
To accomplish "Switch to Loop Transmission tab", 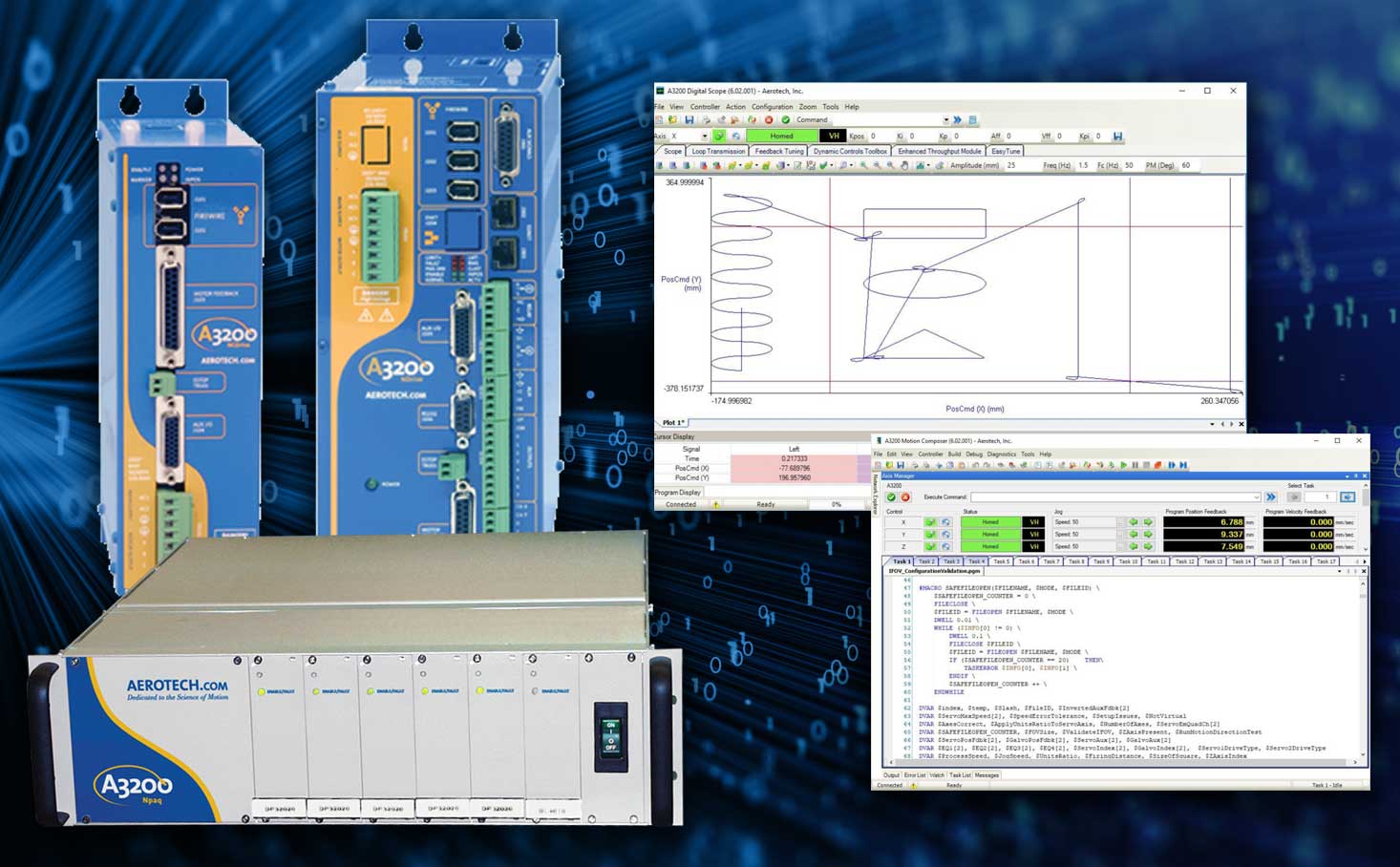I will (x=718, y=151).
